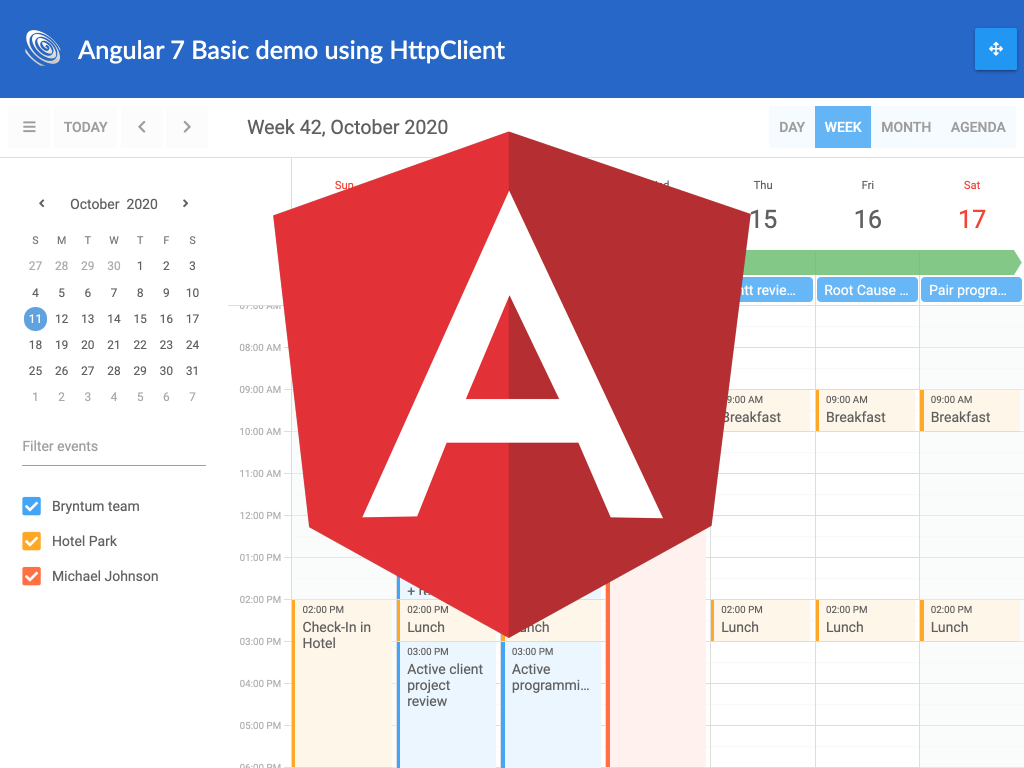Go to next week arrow
Image resolution: width=1024 pixels, height=768 pixels.
pos(187,127)
